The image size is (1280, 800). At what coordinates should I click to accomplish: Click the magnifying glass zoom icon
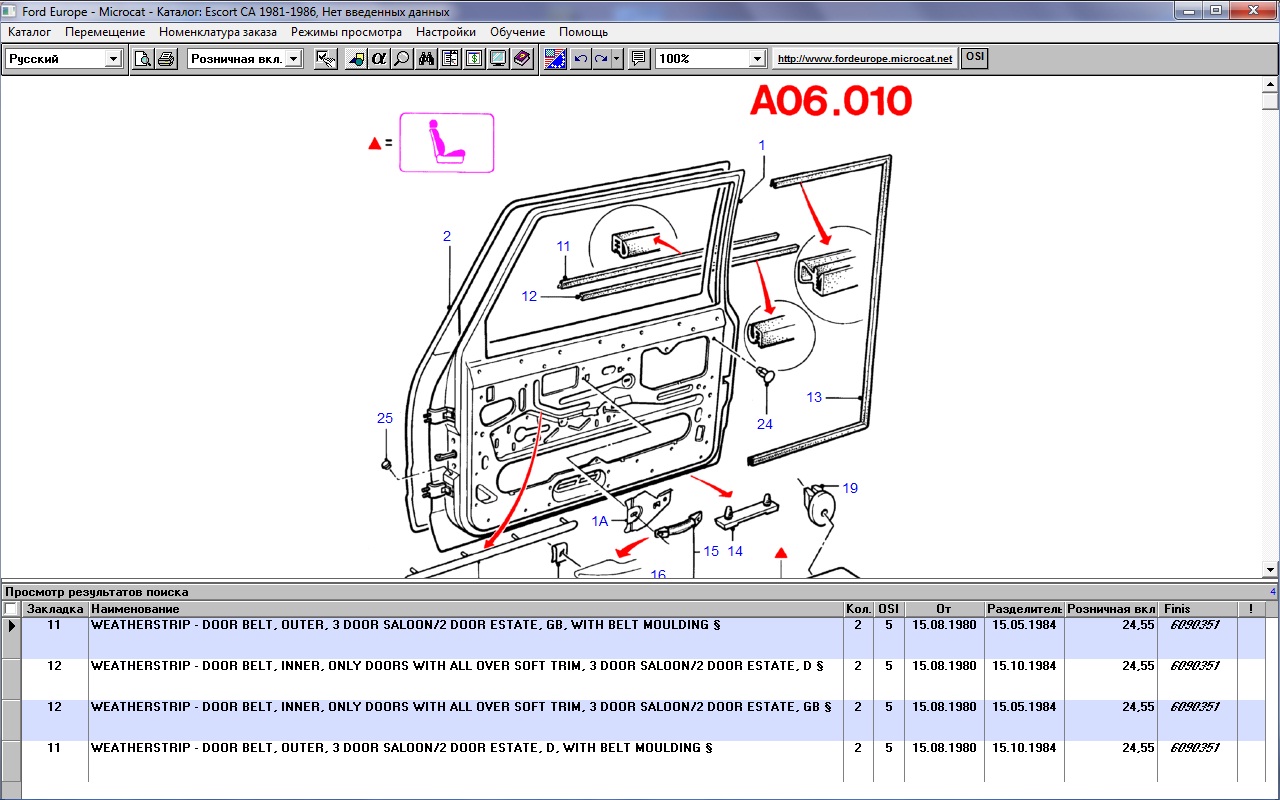click(x=401, y=59)
